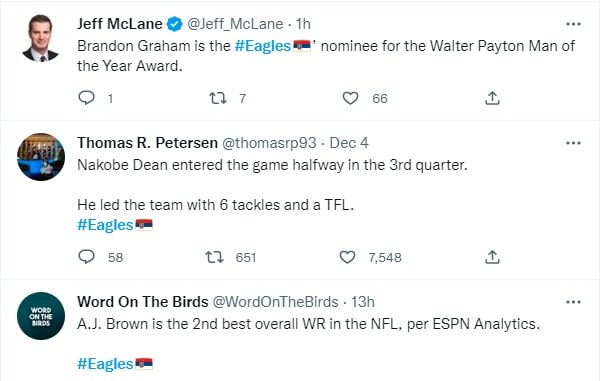Screen dimensions: 601x381
Task: Reply to Jeff McLane's tweet
Action: click(x=86, y=98)
